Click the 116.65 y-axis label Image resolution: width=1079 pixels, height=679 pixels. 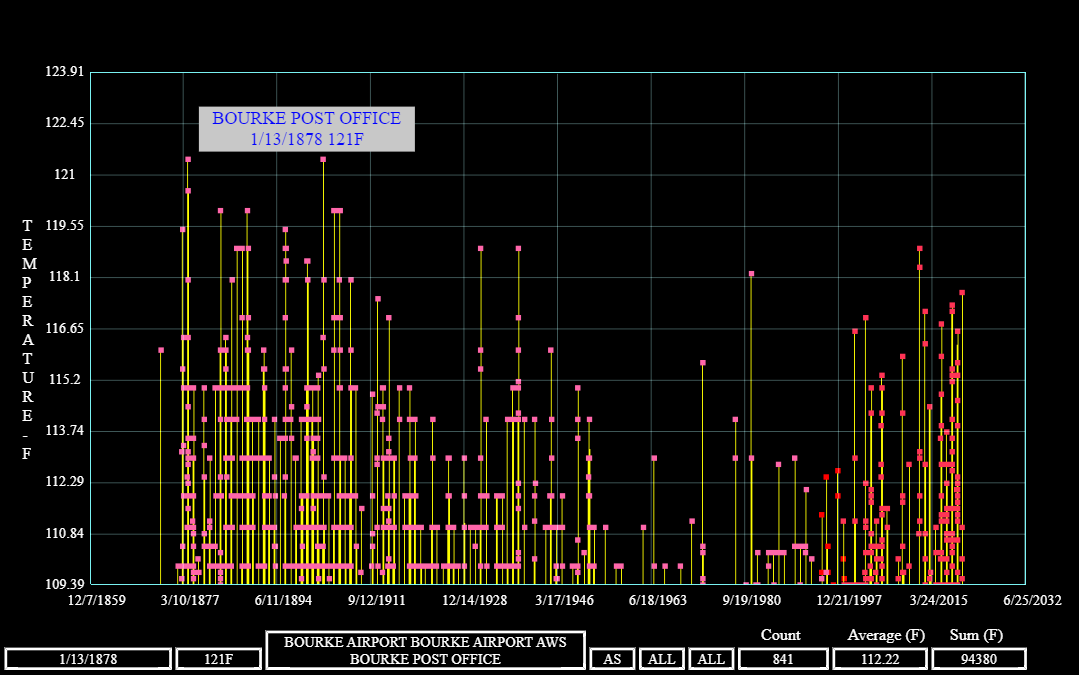click(x=64, y=328)
